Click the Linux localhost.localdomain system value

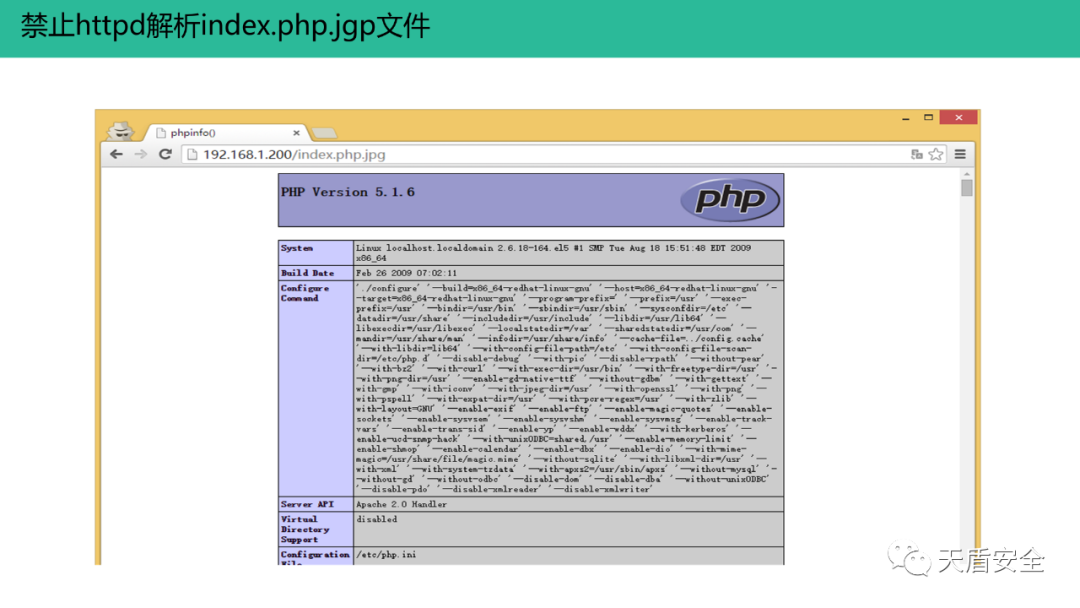point(553,253)
